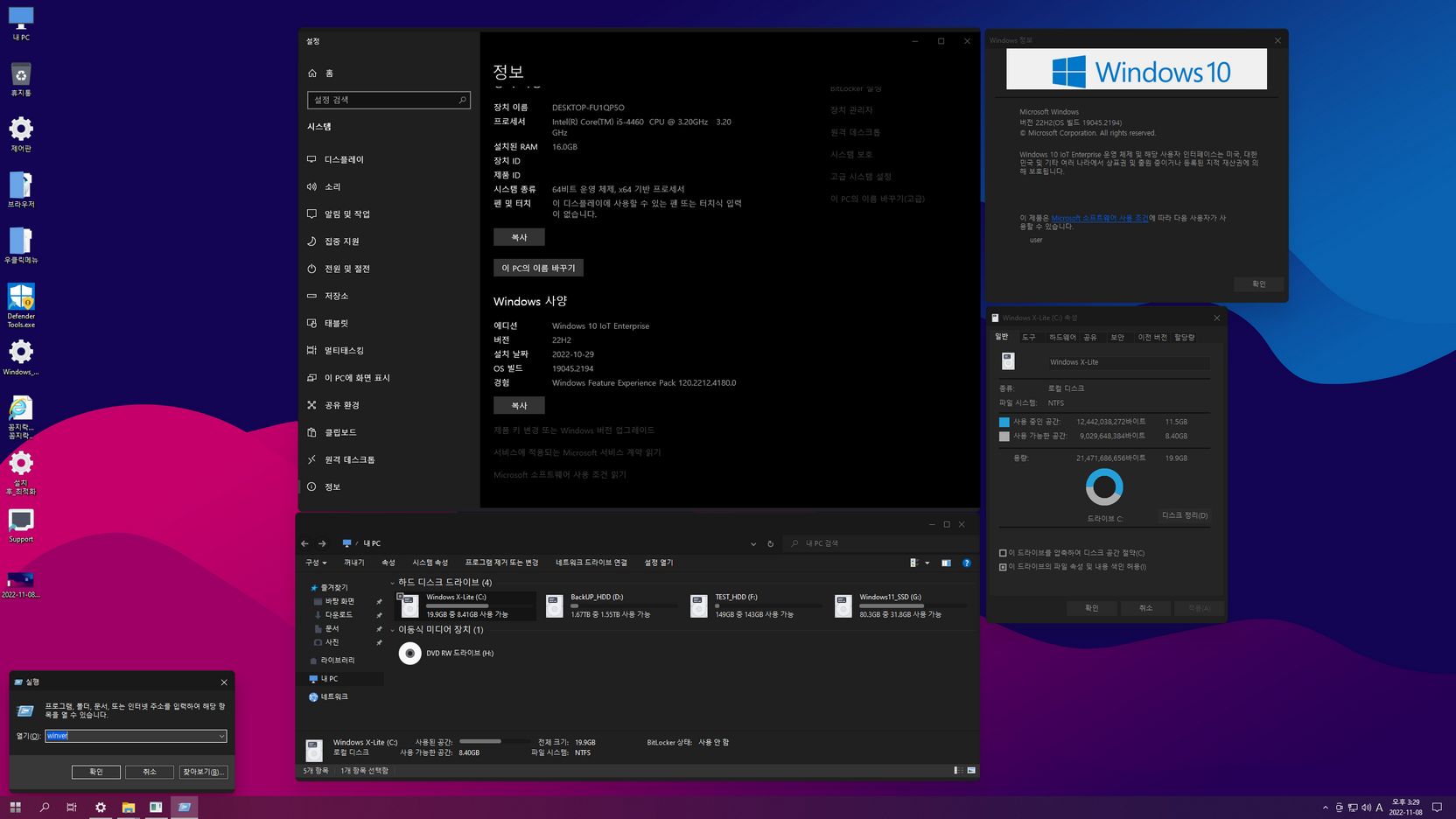Click 프로그램 제거 또는 변경 in Explorer toolbar
Viewport: 1456px width, 819px height.
(501, 563)
